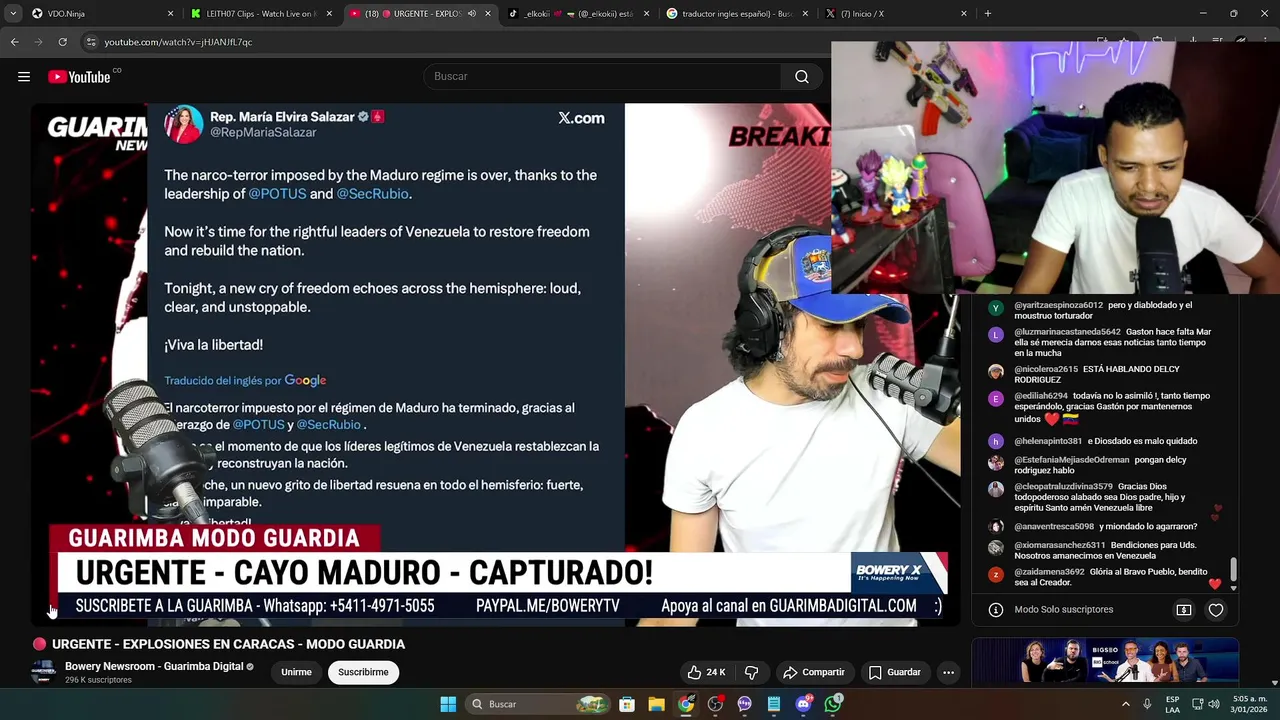The image size is (1280, 720).
Task: Open WhatsApp from taskbar
Action: (x=833, y=704)
